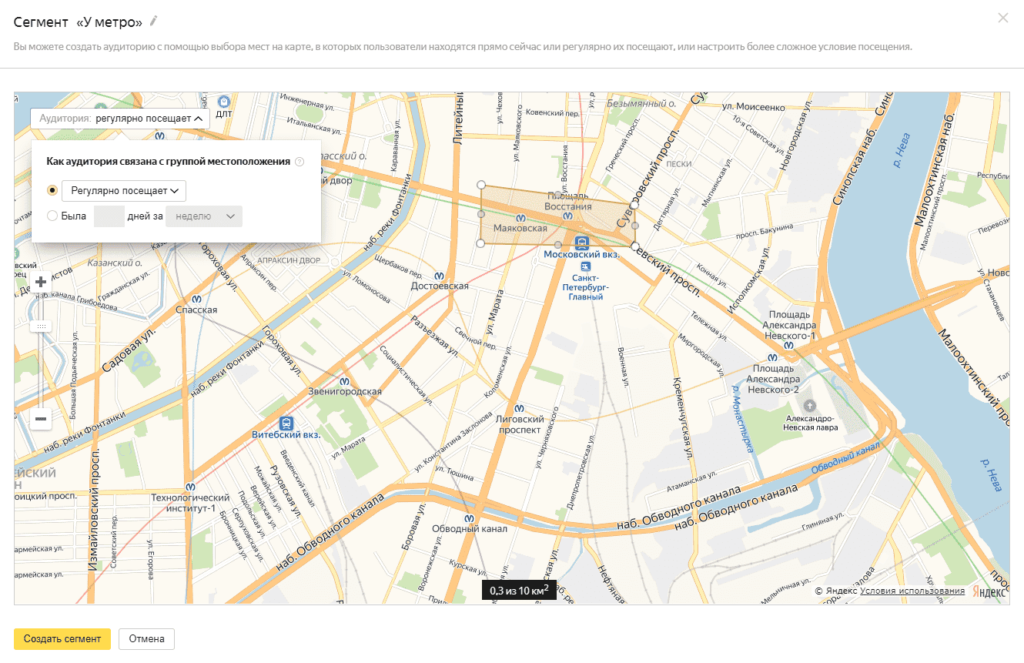Select the regular visitor radio button
The image size is (1024, 663).
(52, 190)
